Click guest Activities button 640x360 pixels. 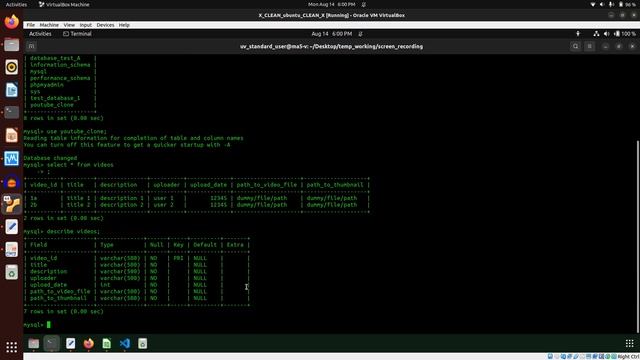coord(40,34)
